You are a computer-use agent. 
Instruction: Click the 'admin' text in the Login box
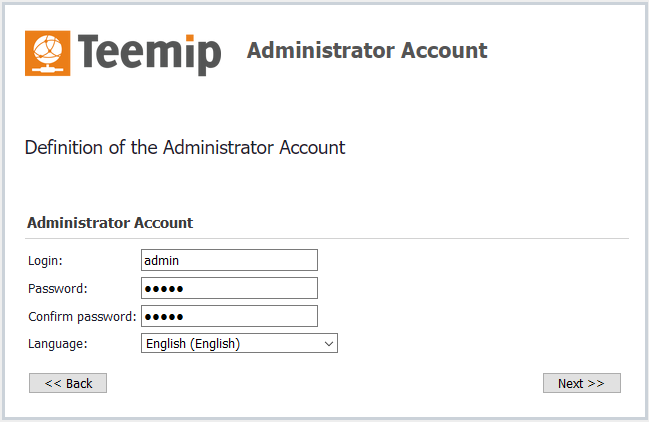point(161,260)
